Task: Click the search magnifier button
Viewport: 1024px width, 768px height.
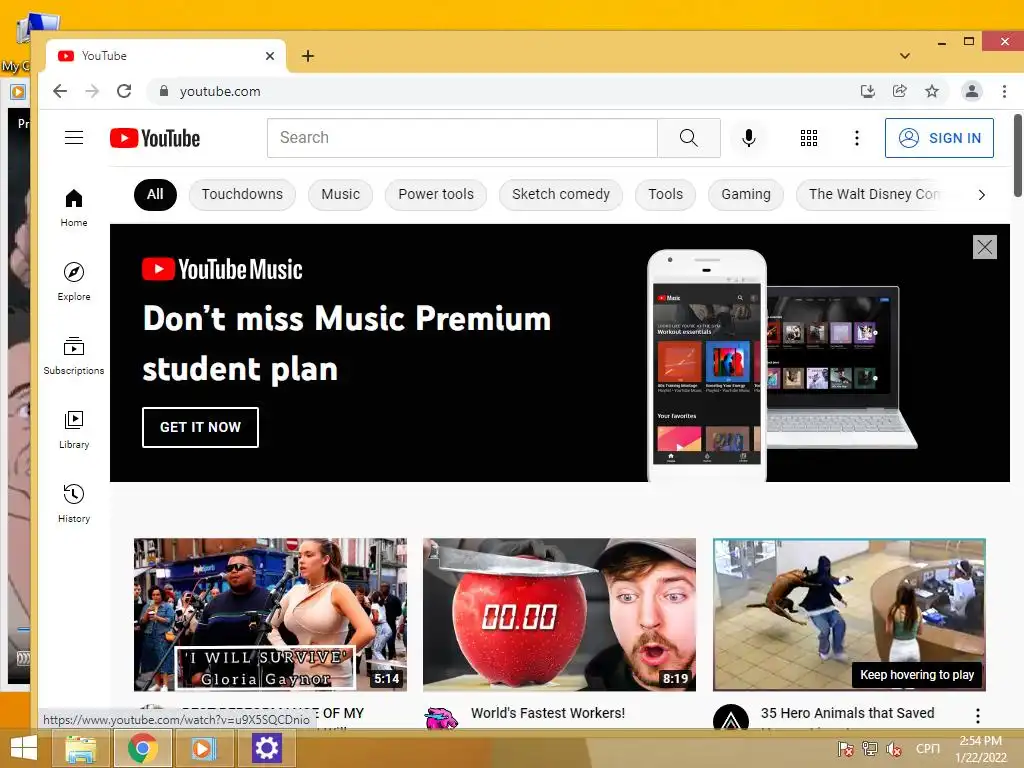Action: tap(688, 138)
